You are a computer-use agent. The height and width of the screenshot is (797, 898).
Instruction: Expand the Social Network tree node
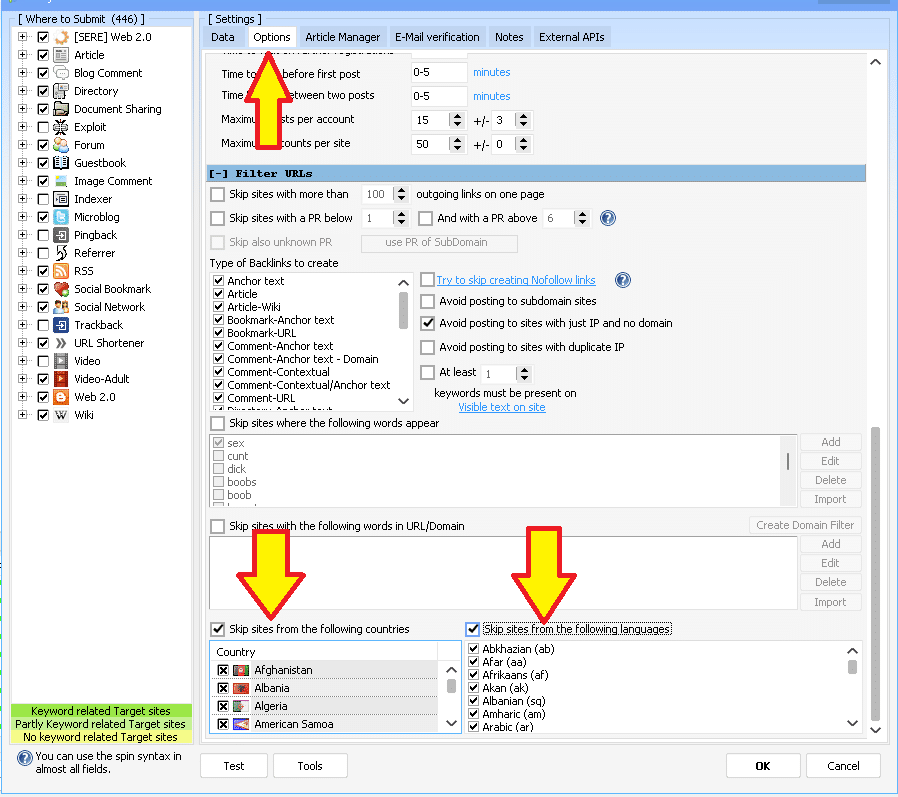point(22,307)
